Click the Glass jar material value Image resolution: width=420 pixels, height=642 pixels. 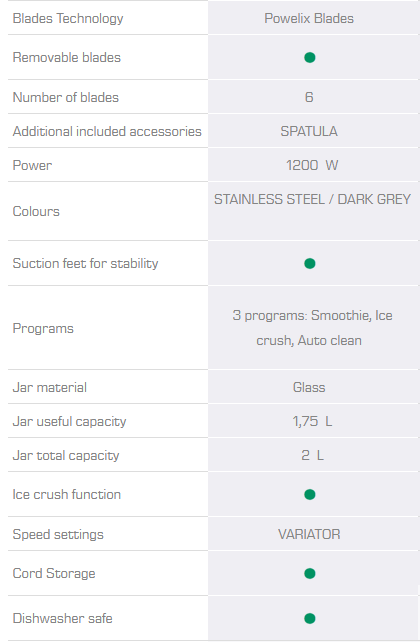click(309, 387)
